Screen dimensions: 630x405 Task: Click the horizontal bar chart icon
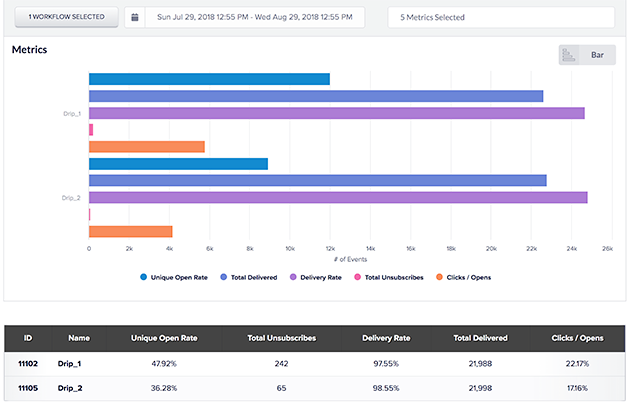(567, 55)
